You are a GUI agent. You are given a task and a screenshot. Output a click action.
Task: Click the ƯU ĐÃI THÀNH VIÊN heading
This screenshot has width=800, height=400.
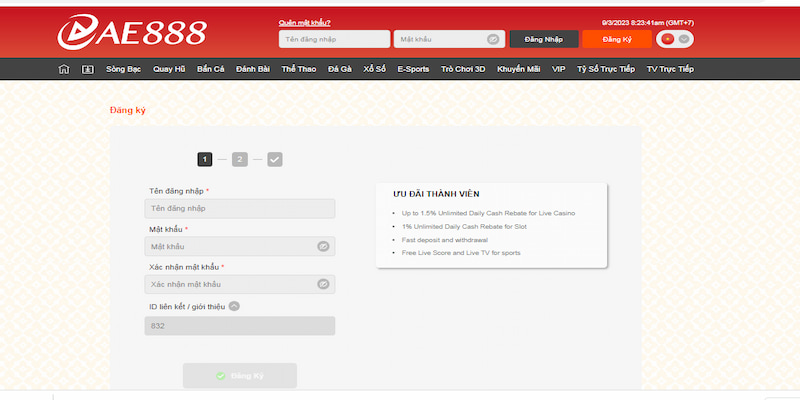coord(436,194)
